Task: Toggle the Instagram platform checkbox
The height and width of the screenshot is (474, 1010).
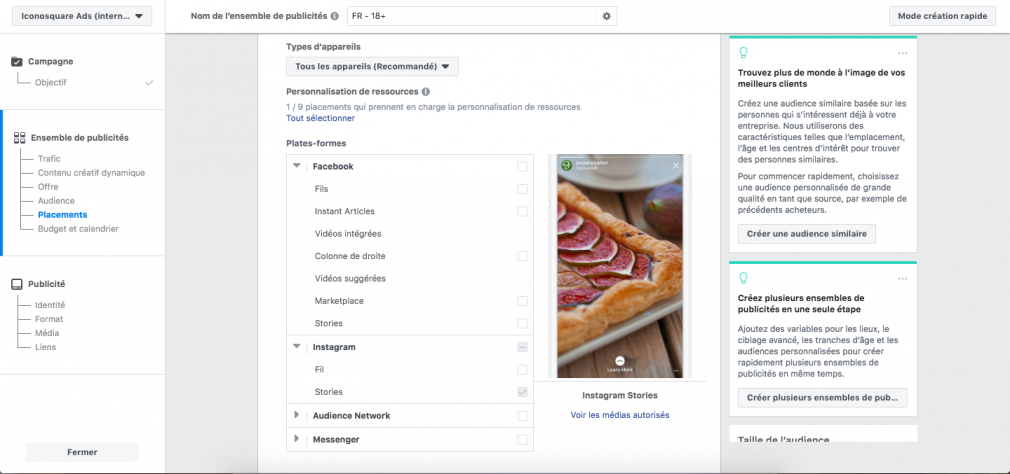Action: click(522, 347)
